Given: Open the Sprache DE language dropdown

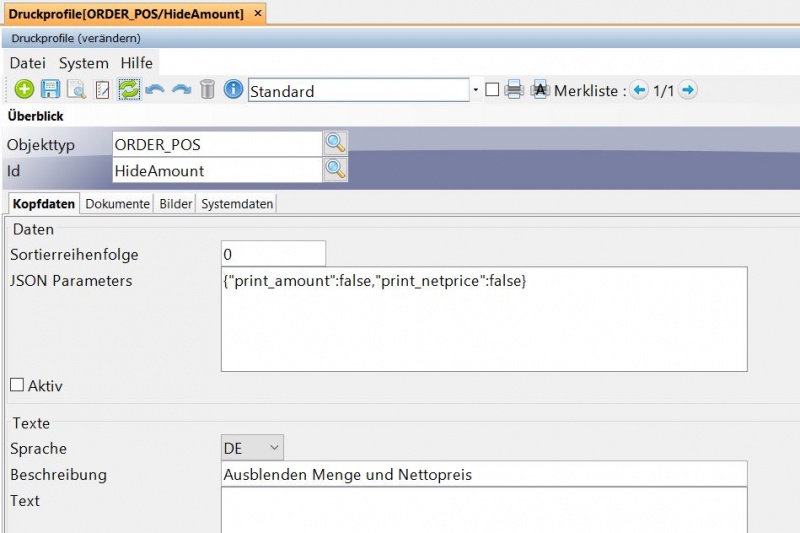Looking at the screenshot, I should coord(253,448).
